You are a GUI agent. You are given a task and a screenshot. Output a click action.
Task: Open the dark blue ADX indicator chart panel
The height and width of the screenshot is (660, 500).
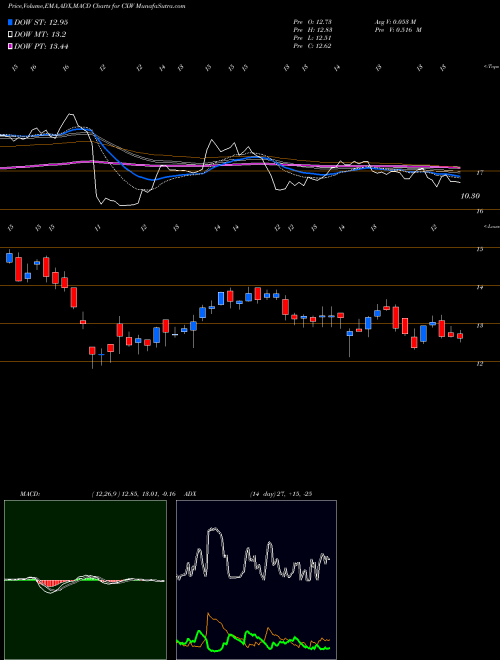[256, 580]
